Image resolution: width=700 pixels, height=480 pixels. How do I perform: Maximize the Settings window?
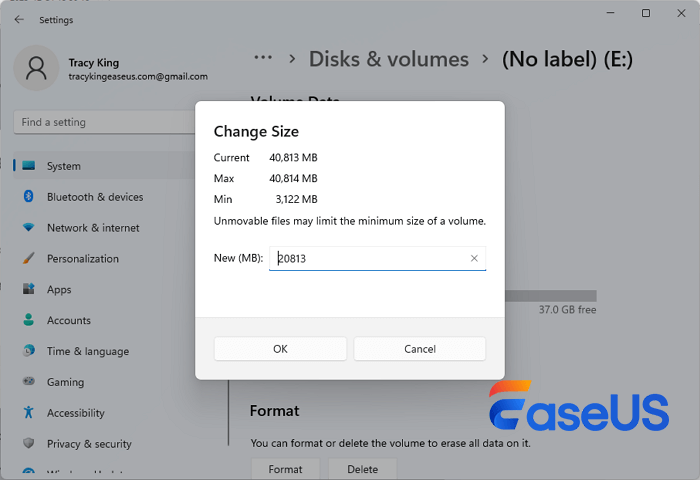click(646, 13)
